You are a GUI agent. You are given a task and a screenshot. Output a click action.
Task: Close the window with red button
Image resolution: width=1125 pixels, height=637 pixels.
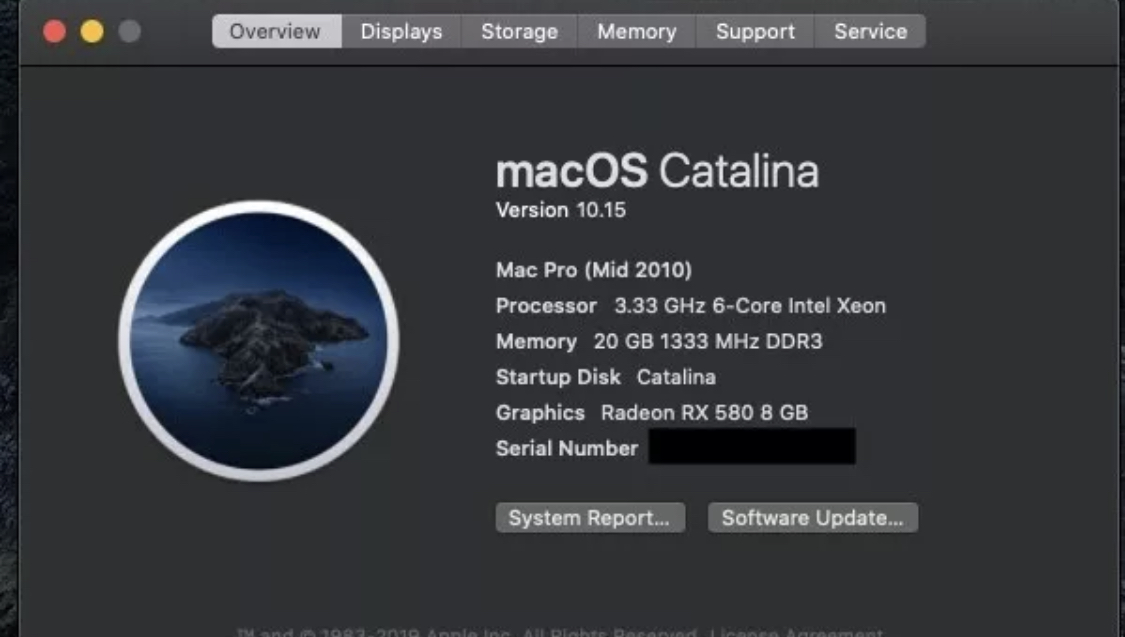(x=55, y=32)
